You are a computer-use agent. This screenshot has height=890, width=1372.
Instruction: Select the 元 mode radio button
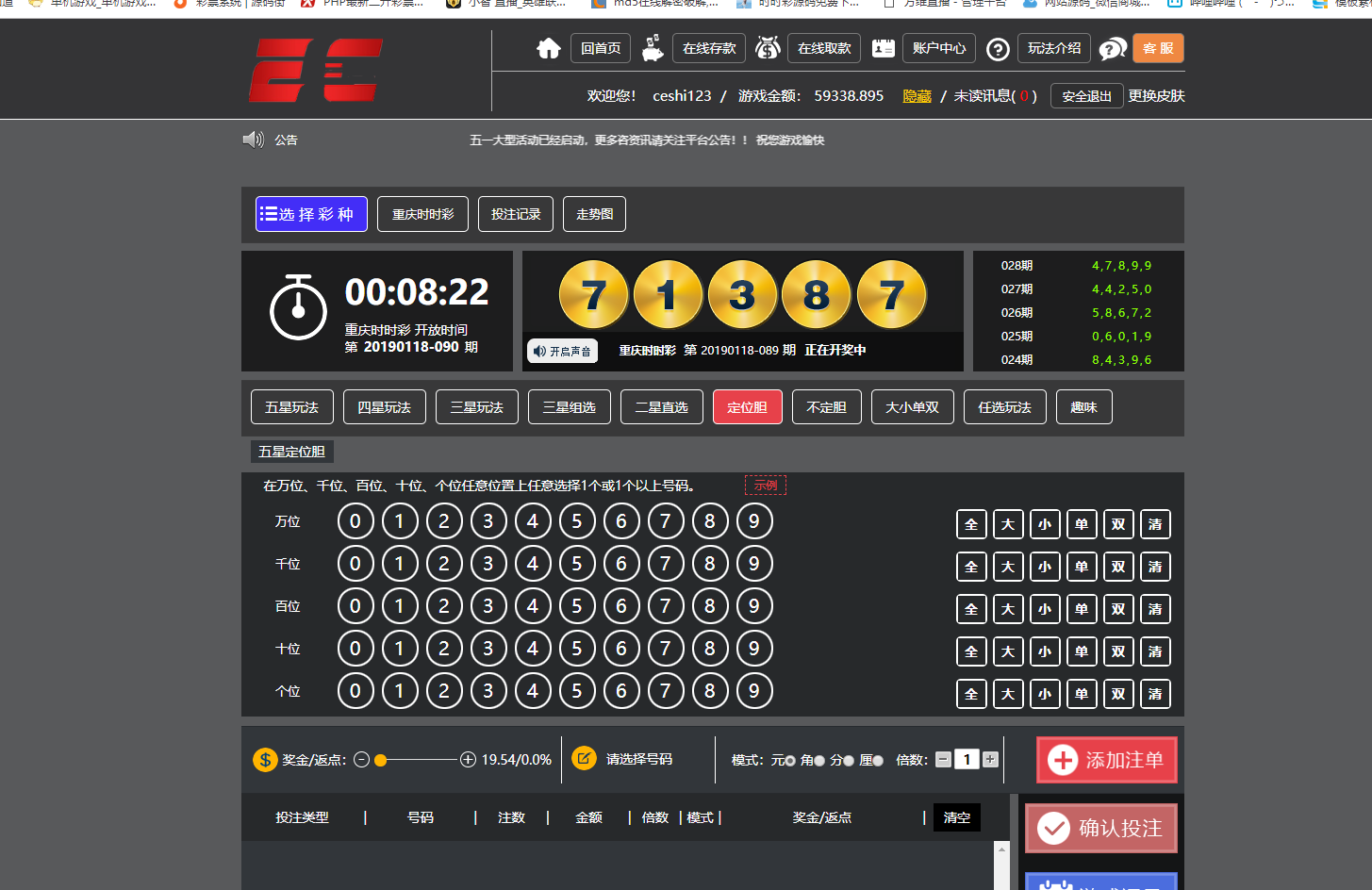(x=790, y=761)
